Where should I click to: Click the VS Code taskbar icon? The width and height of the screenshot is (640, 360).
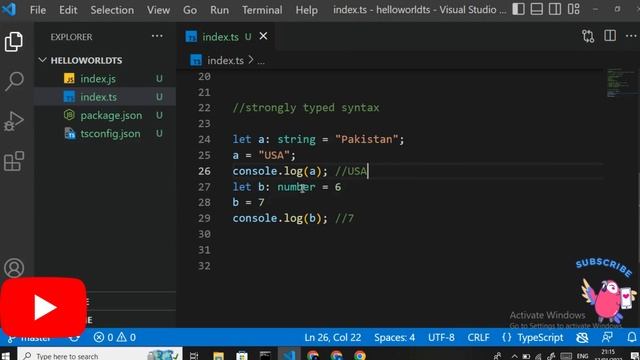pos(289,355)
